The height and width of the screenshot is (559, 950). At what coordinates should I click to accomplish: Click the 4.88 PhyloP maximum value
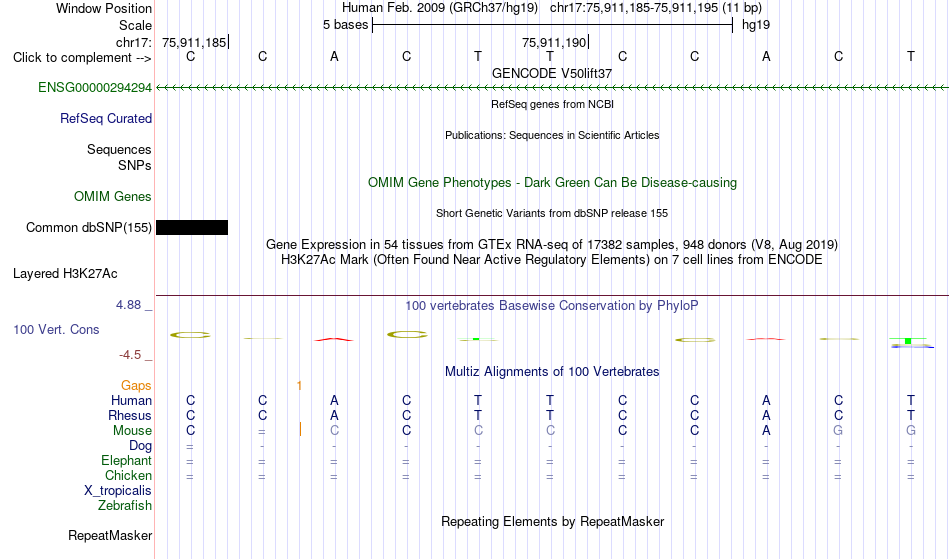pyautogui.click(x=128, y=305)
